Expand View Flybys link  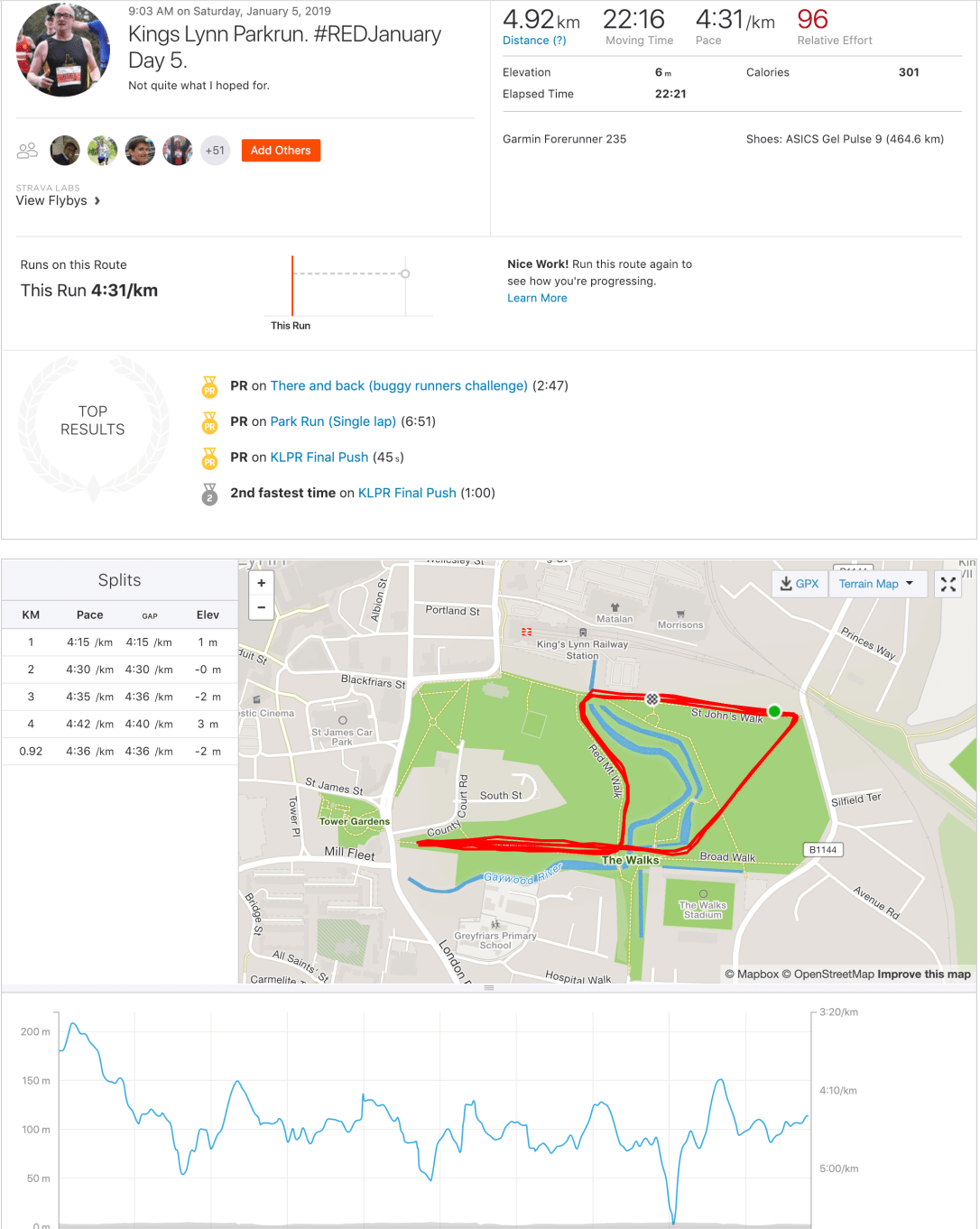pos(58,200)
